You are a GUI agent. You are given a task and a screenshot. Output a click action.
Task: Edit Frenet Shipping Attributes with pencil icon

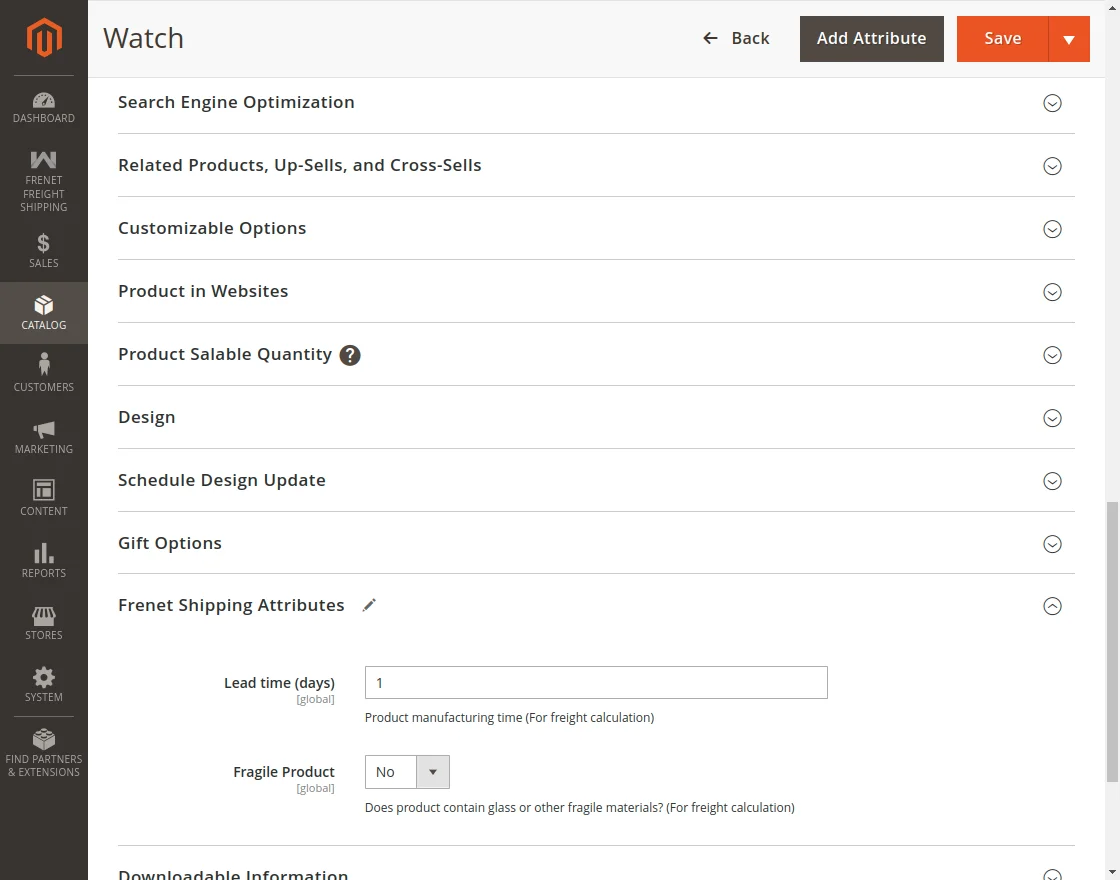click(x=369, y=605)
